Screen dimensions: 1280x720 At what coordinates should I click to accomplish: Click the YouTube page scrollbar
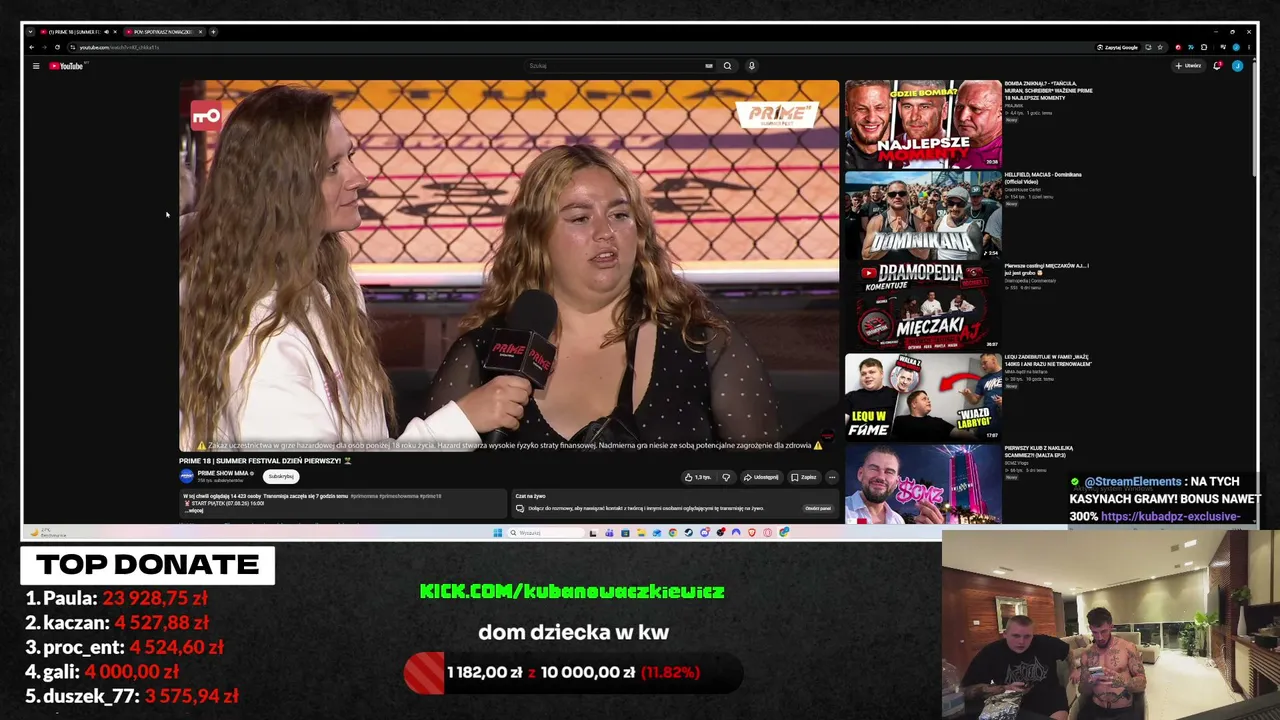click(x=1253, y=120)
